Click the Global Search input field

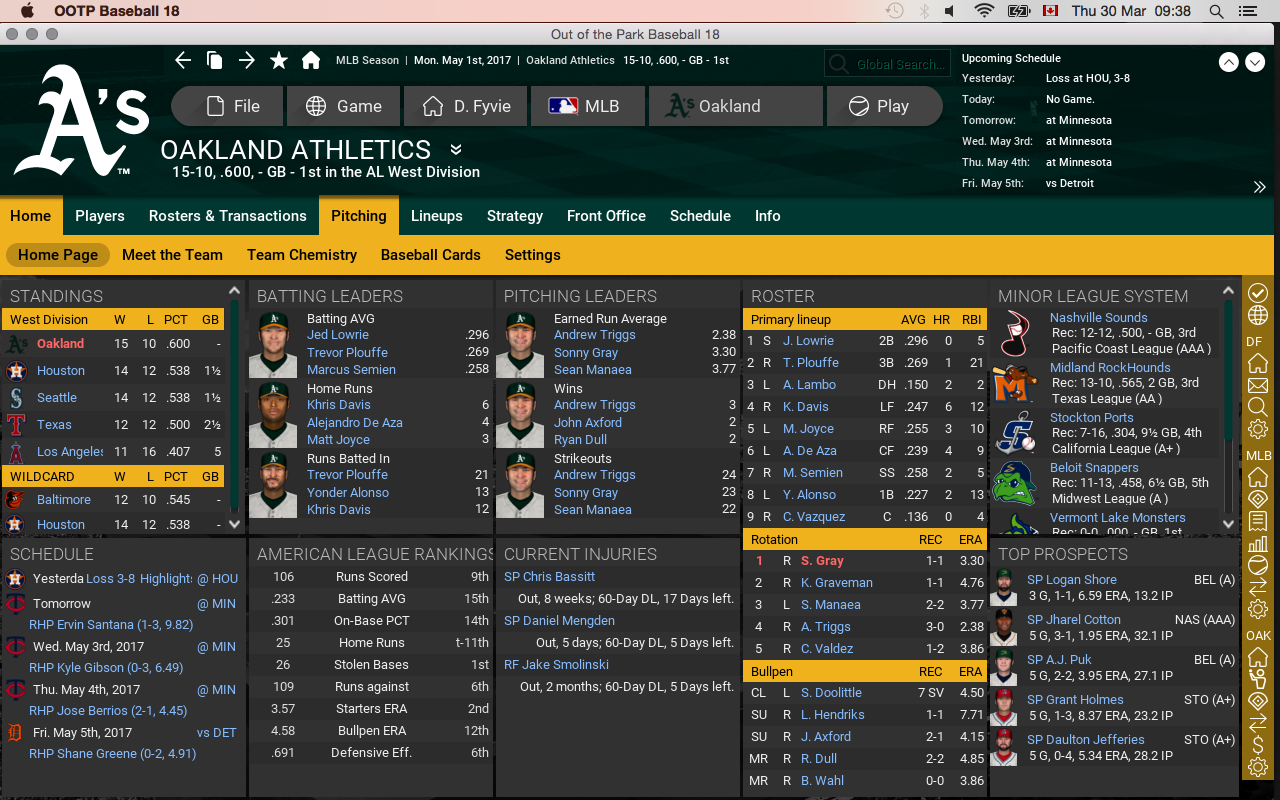click(x=887, y=64)
